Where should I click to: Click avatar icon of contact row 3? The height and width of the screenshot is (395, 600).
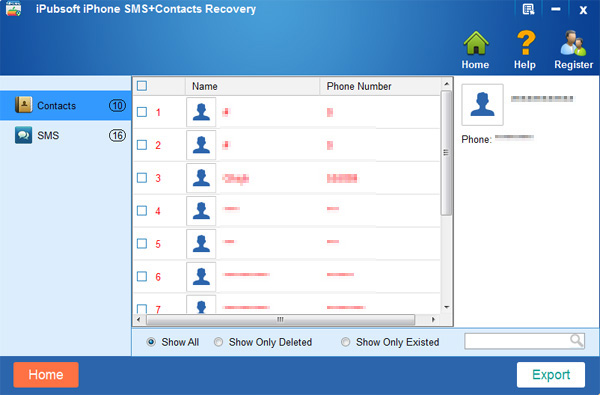[x=201, y=178]
